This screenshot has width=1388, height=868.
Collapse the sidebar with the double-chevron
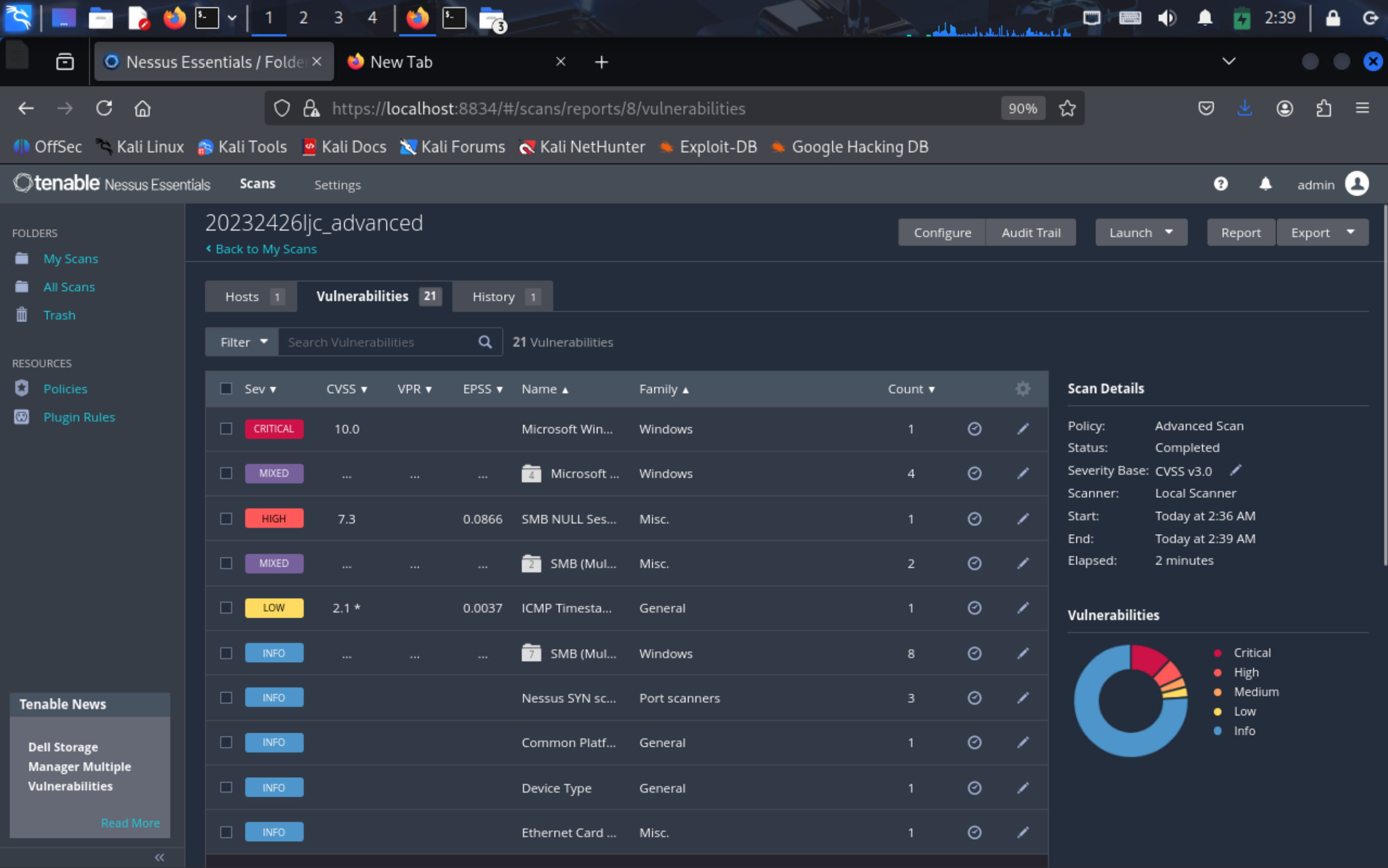159,857
